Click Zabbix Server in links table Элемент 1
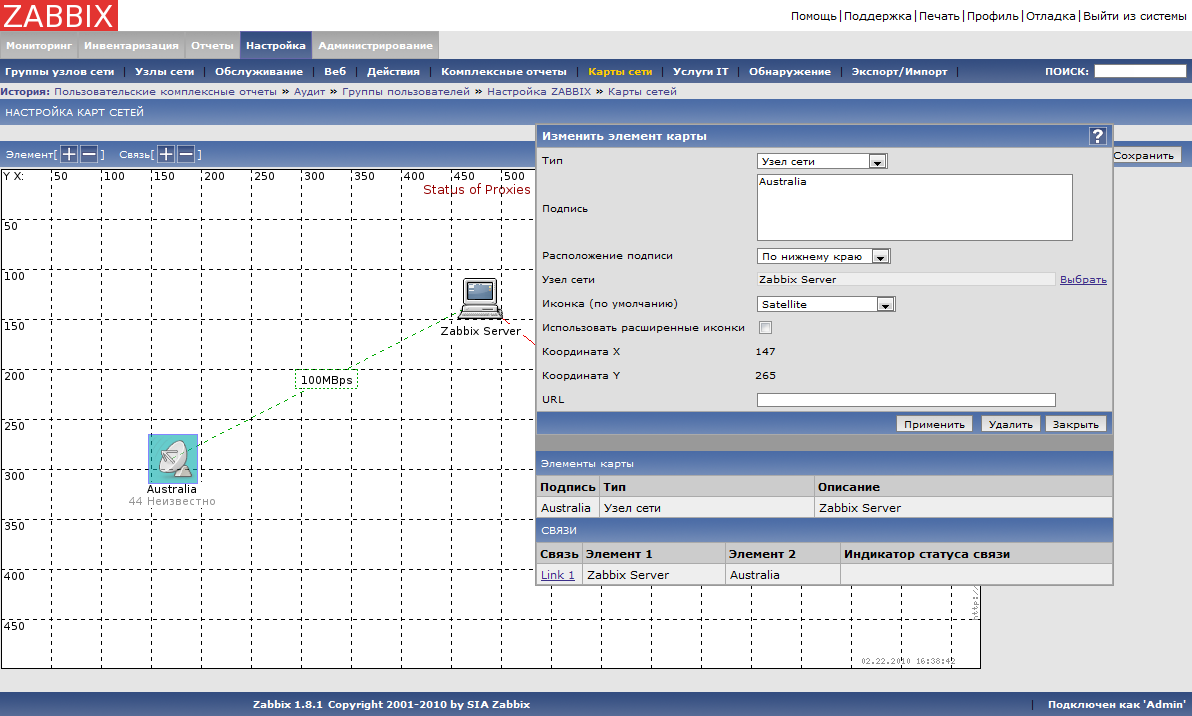Screen dimensions: 1192x716 coord(628,575)
